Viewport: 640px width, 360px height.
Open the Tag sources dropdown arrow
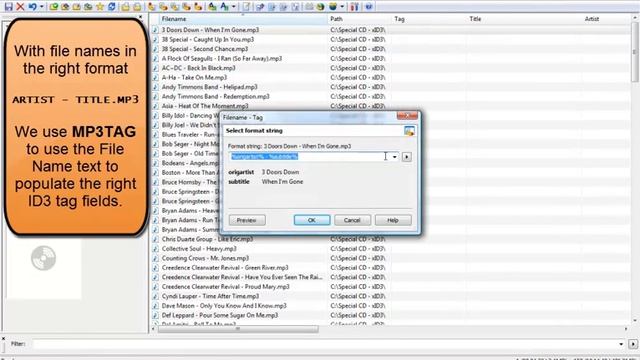tap(342, 7)
